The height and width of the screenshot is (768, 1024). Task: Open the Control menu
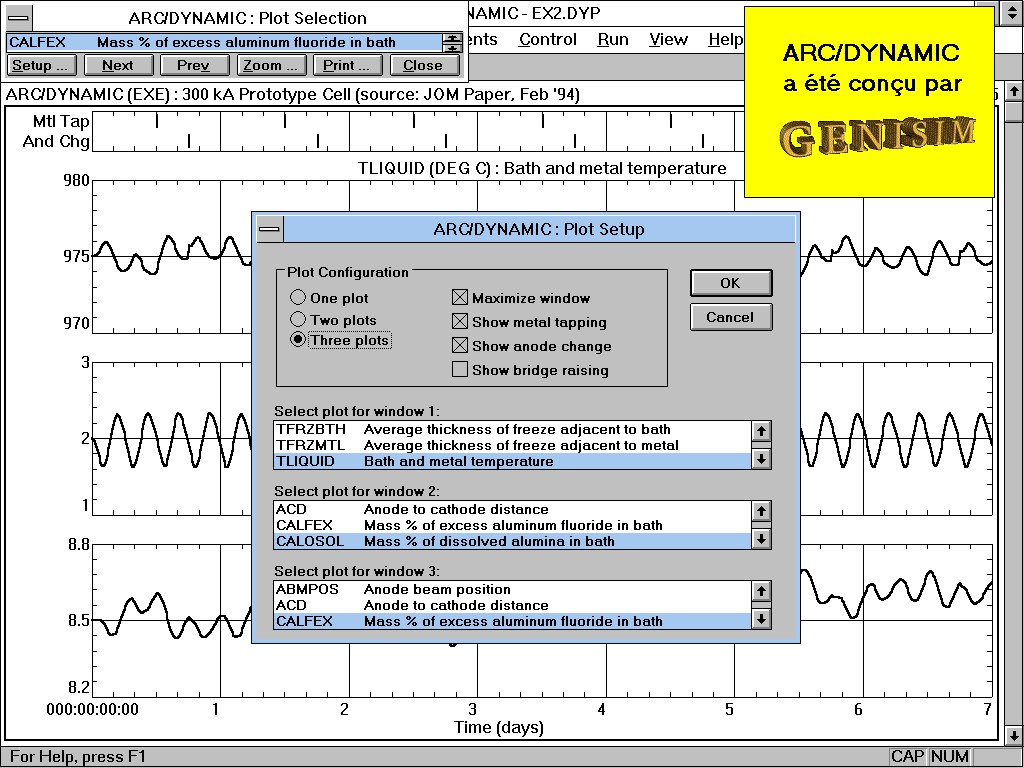[x=547, y=40]
